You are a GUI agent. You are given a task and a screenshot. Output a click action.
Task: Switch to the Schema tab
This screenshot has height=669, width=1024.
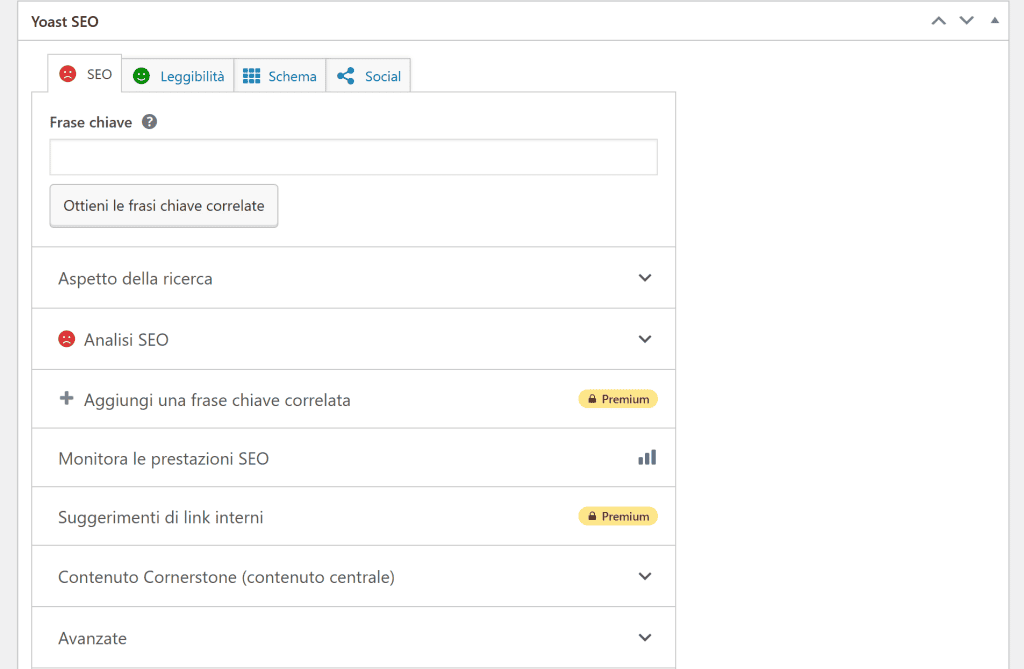tap(280, 76)
